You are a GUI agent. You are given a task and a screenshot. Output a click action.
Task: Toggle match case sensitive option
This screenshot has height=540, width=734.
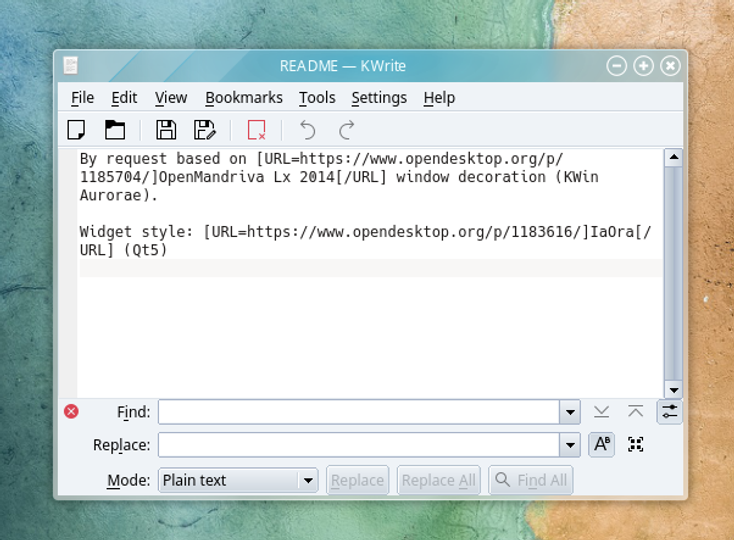point(602,444)
